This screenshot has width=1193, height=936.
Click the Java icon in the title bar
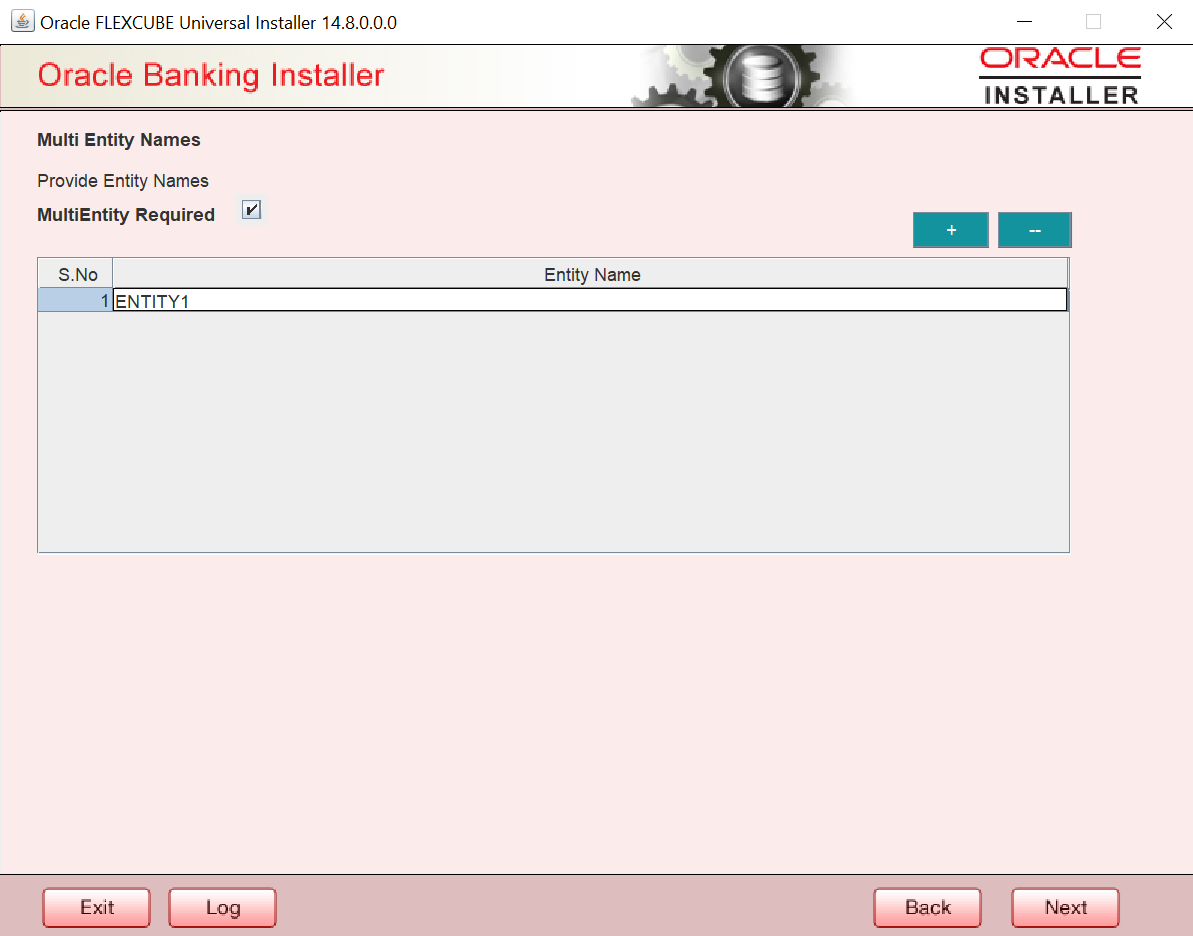tap(22, 21)
